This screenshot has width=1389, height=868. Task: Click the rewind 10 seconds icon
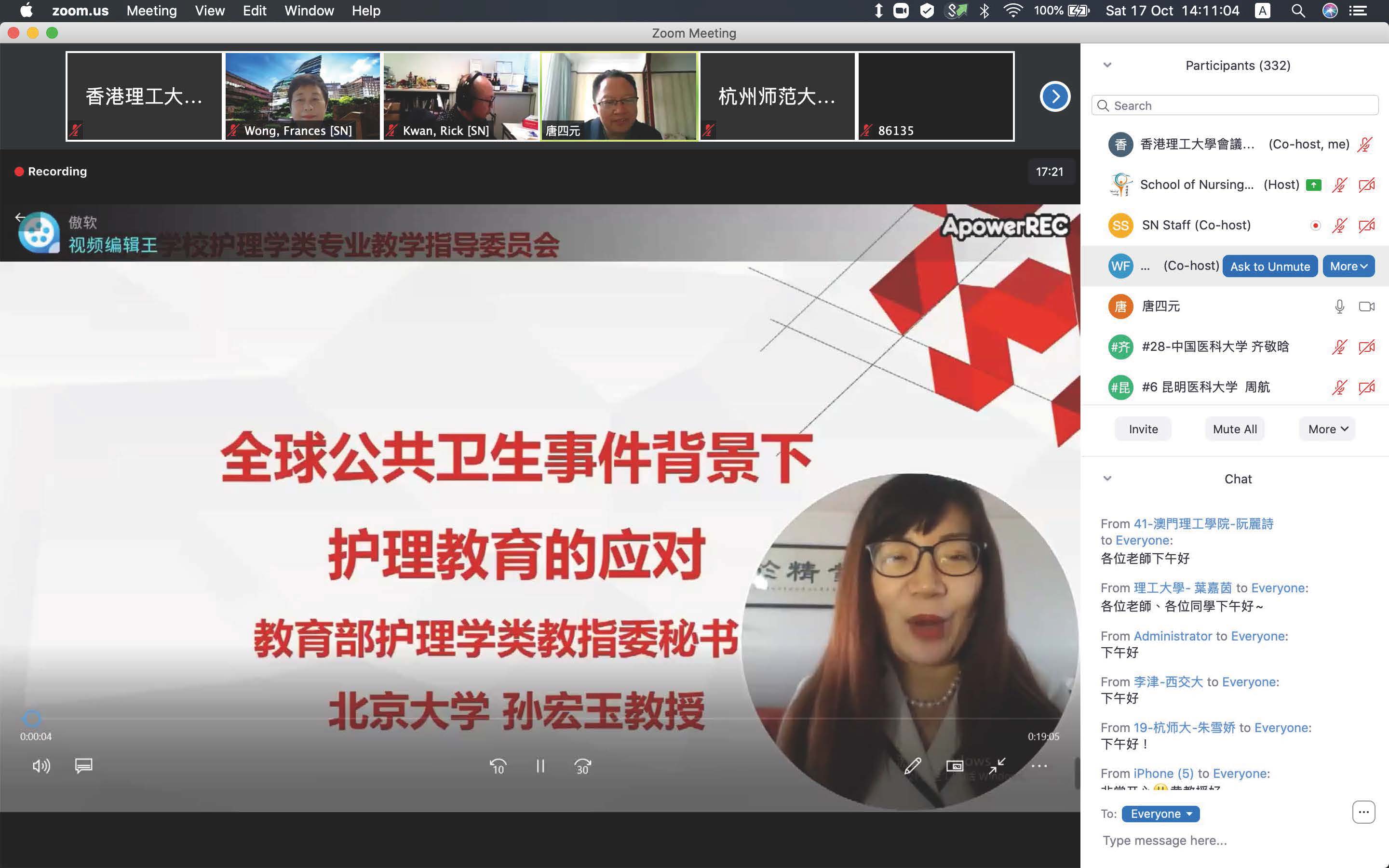click(x=497, y=766)
